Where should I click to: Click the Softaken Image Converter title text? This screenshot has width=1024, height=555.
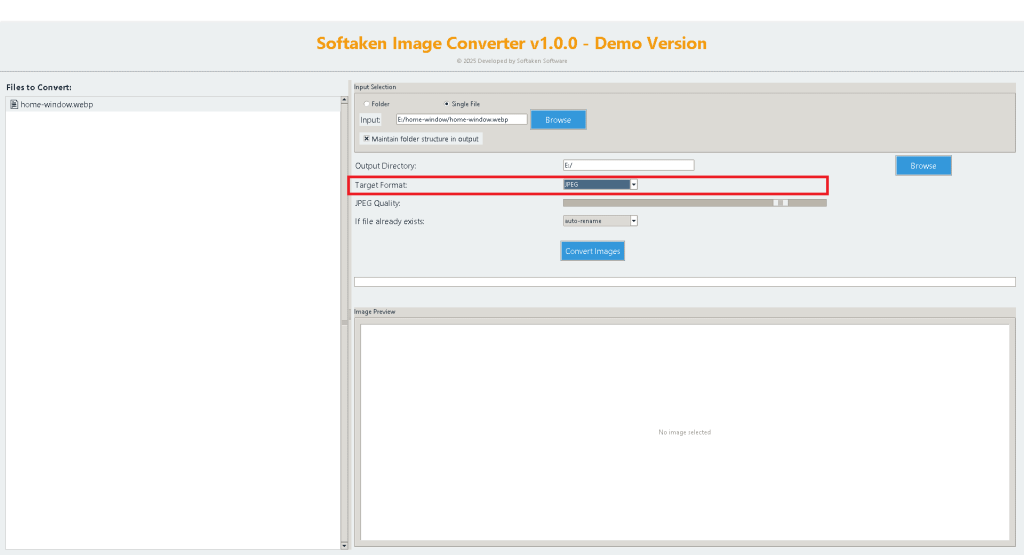coord(511,43)
